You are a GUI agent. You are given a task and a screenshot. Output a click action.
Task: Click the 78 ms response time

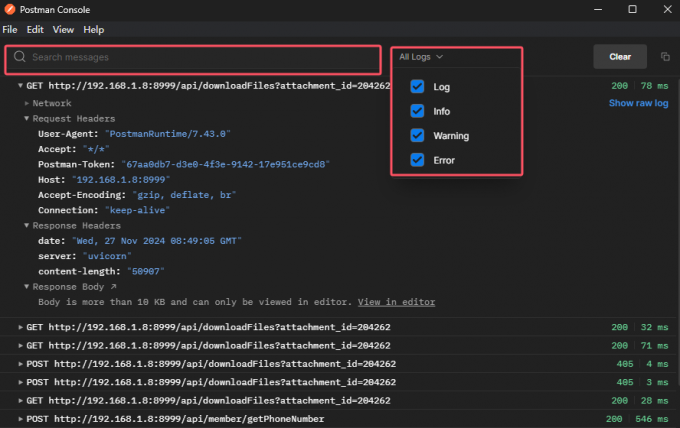coord(654,86)
